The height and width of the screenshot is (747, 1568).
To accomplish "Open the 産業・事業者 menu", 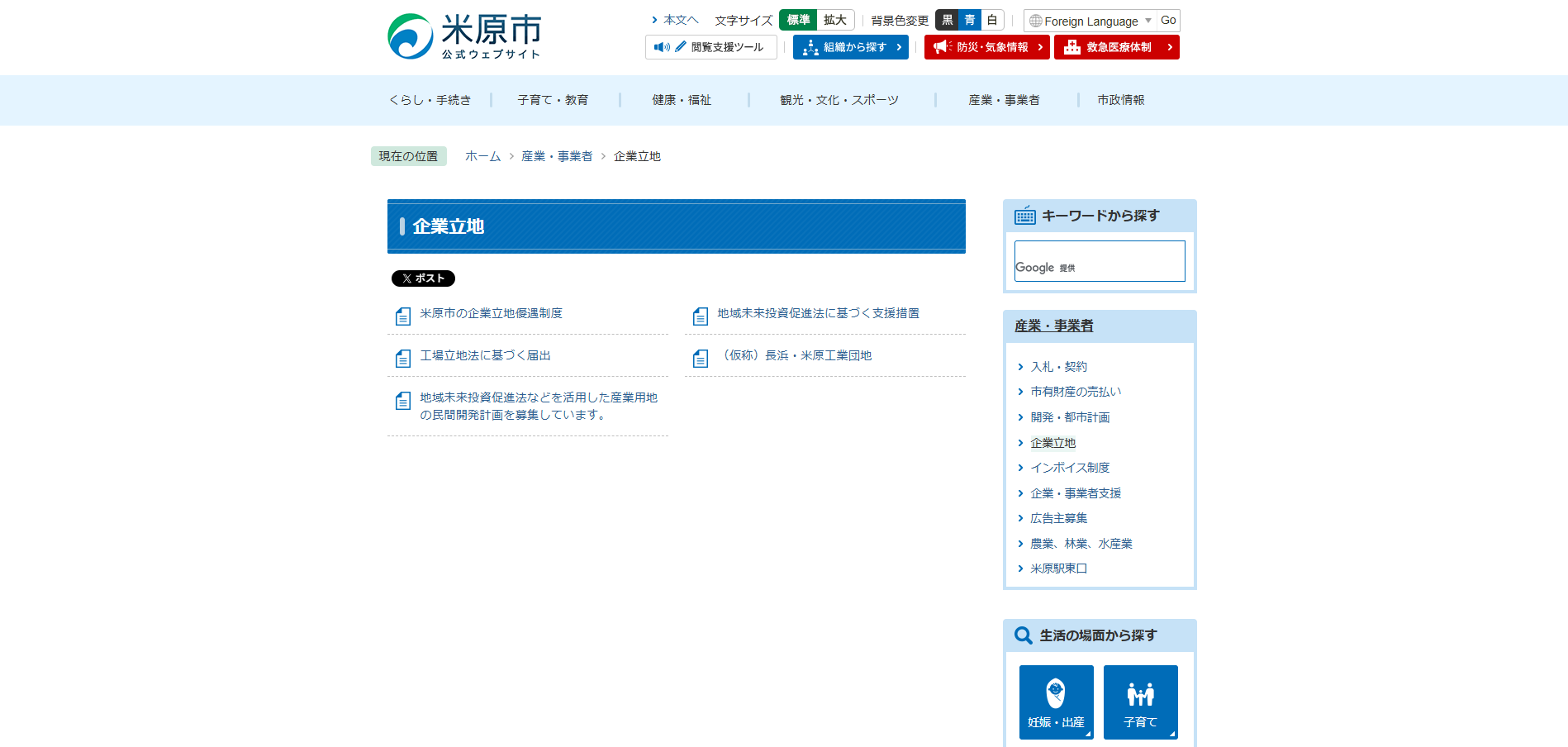I will click(1004, 100).
